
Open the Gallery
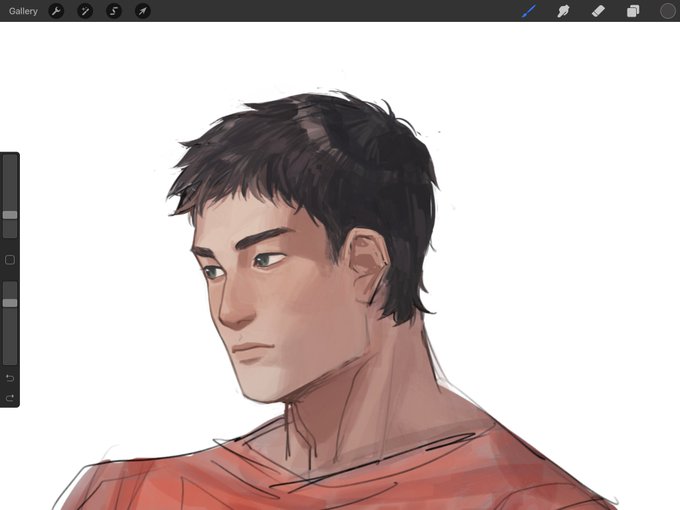click(23, 11)
